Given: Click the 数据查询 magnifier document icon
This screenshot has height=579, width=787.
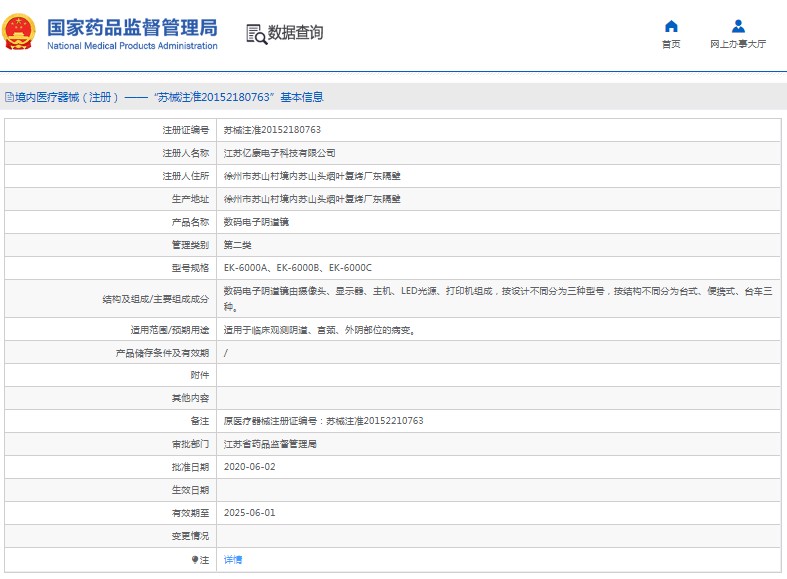Looking at the screenshot, I should (256, 34).
